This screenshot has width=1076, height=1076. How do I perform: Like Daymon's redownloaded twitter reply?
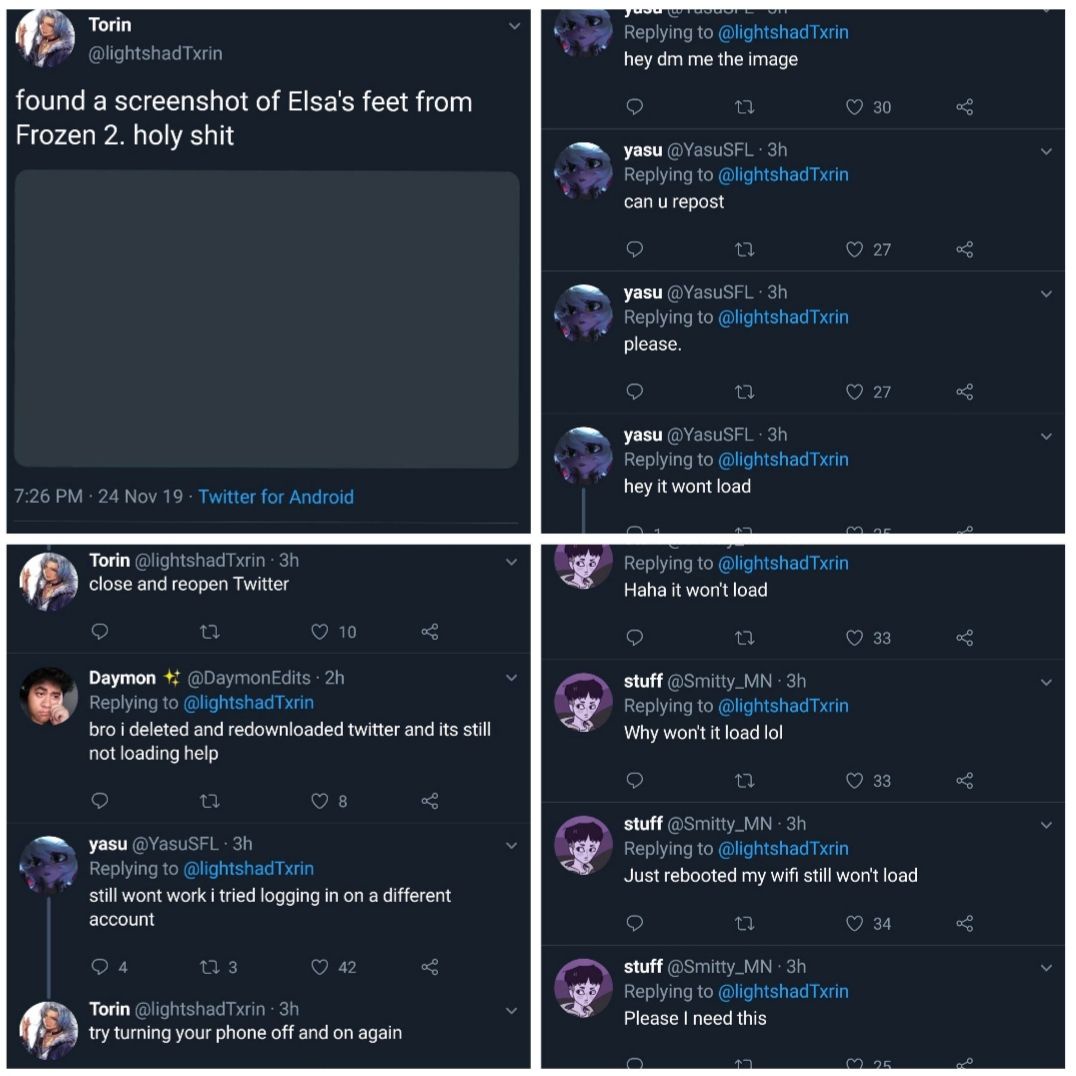point(320,801)
